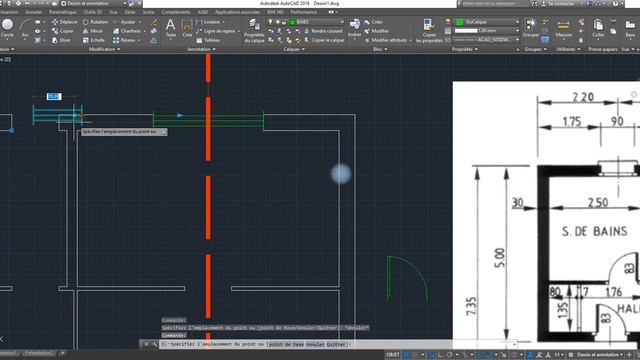Close the command line with X
This screenshot has height=360, width=640.
pyautogui.click(x=146, y=344)
